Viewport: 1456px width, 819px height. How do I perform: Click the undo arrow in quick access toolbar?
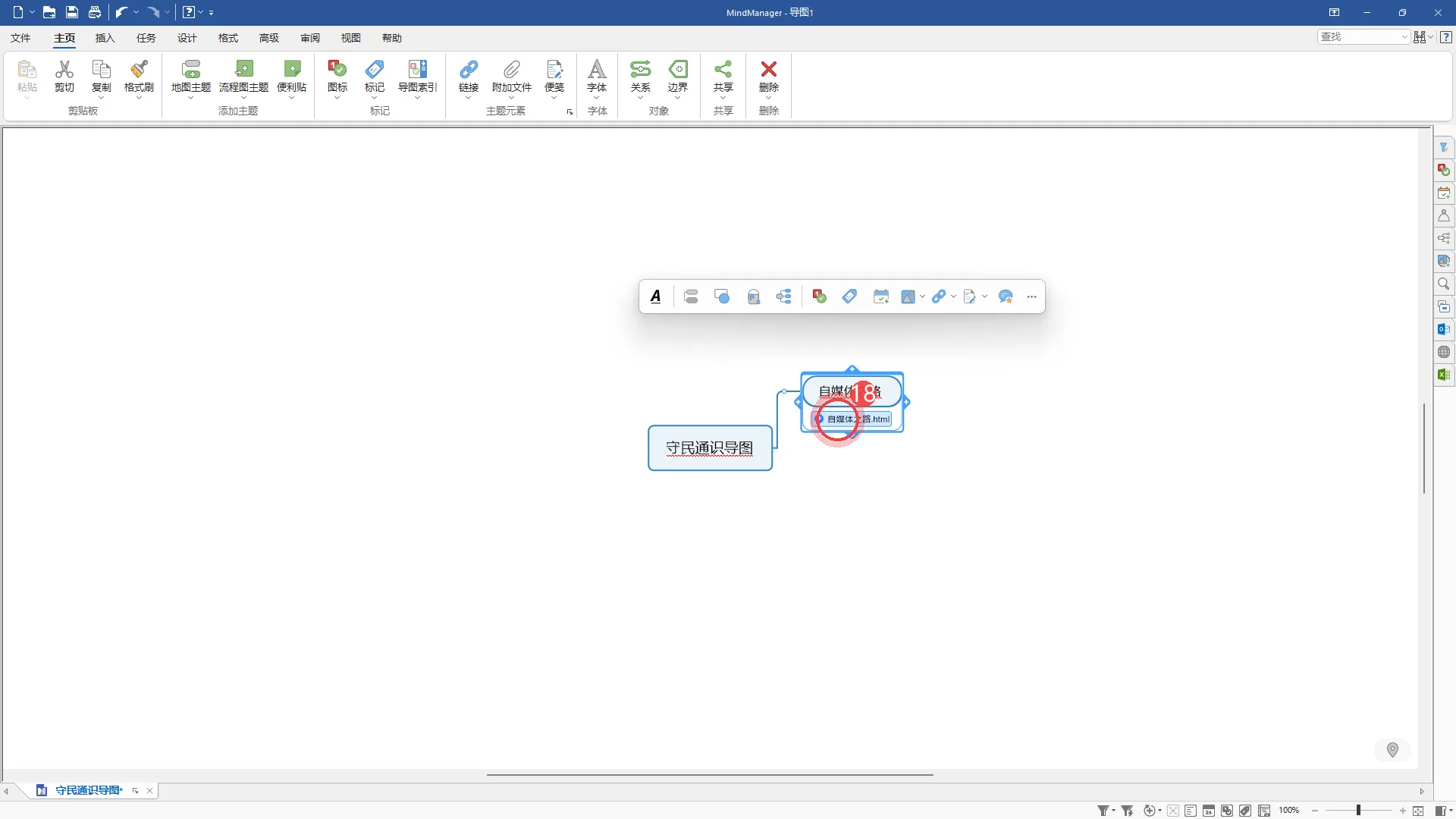pyautogui.click(x=121, y=12)
